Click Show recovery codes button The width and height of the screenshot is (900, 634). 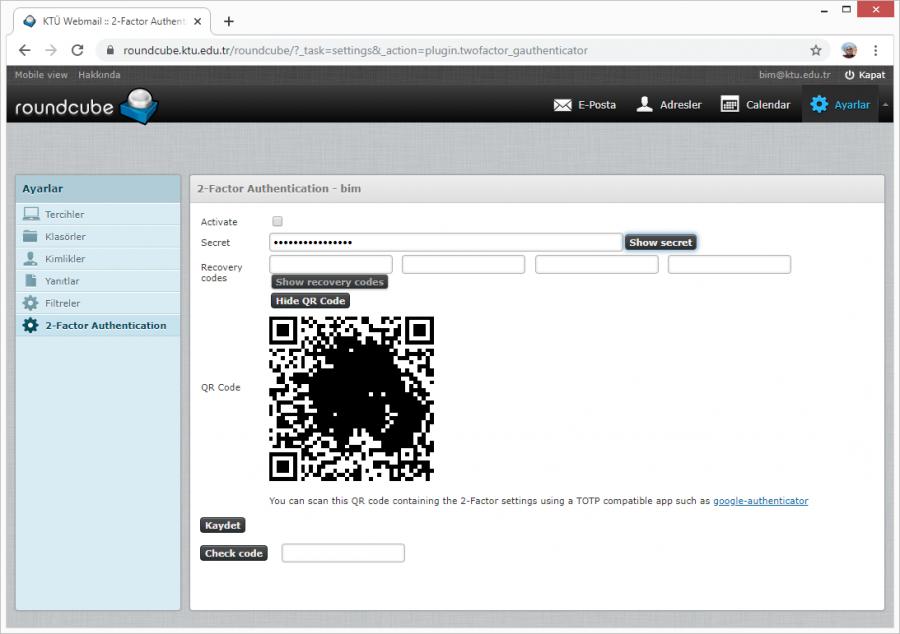[329, 282]
